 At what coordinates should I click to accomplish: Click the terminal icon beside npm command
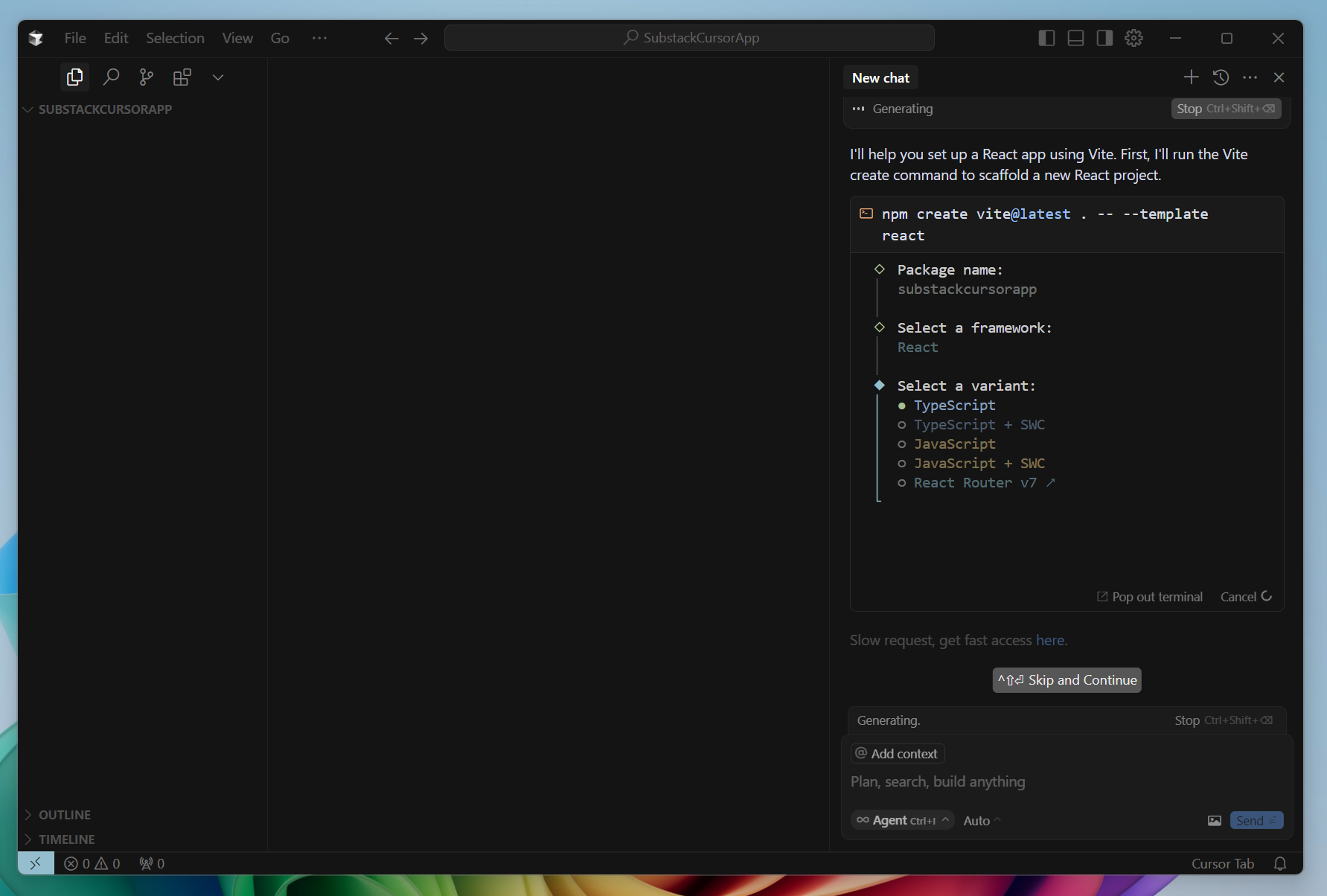[866, 214]
